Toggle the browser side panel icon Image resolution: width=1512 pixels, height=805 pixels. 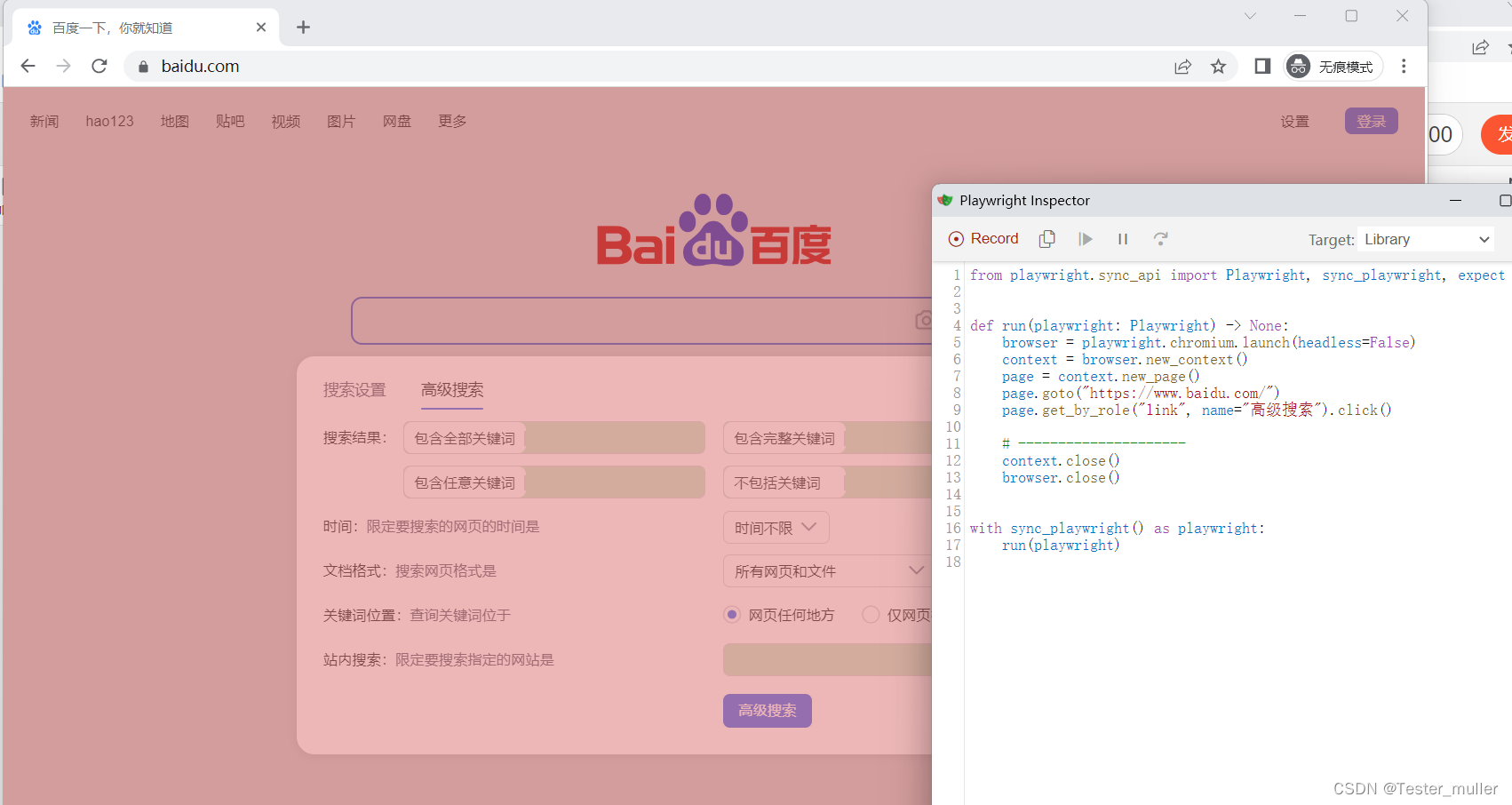(1262, 66)
